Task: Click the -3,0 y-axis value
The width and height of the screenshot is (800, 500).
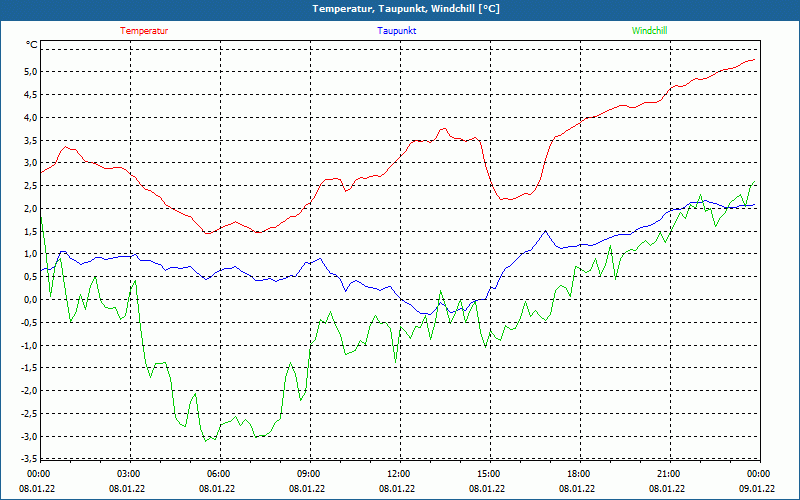Action: click(30, 437)
